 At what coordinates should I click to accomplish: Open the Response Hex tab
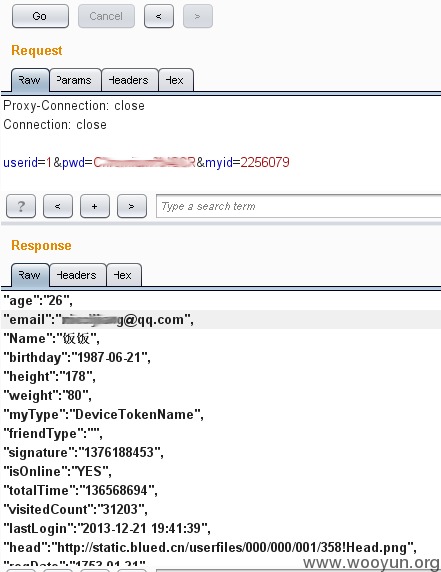pyautogui.click(x=124, y=275)
